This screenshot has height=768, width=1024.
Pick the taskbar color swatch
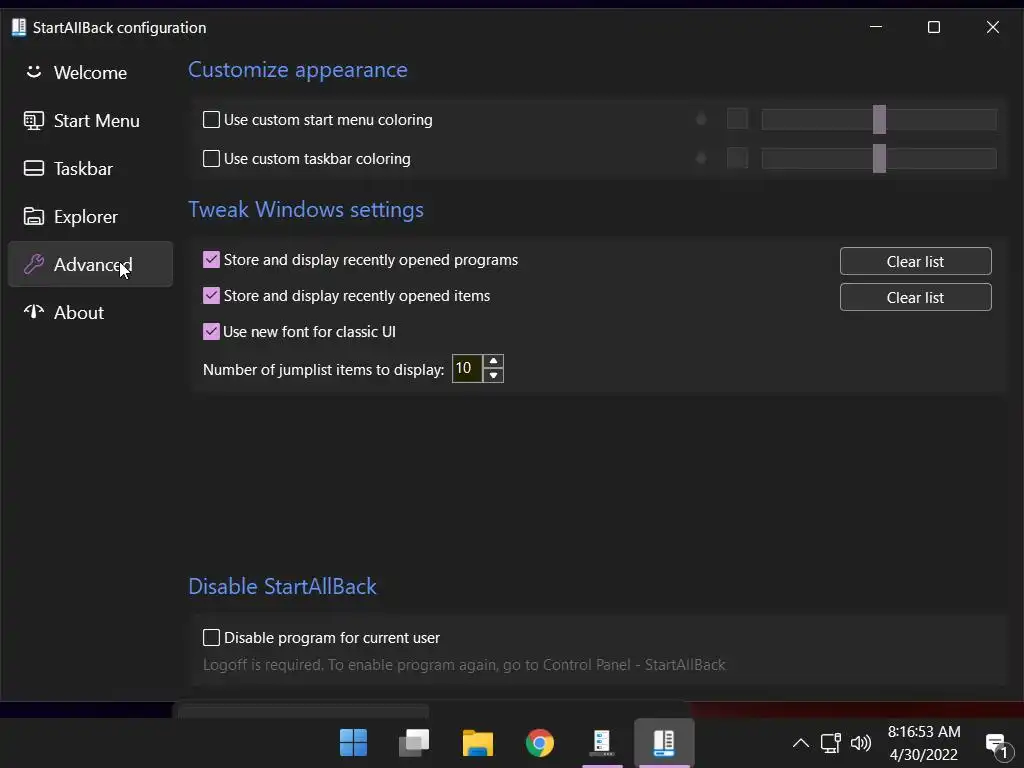click(737, 158)
